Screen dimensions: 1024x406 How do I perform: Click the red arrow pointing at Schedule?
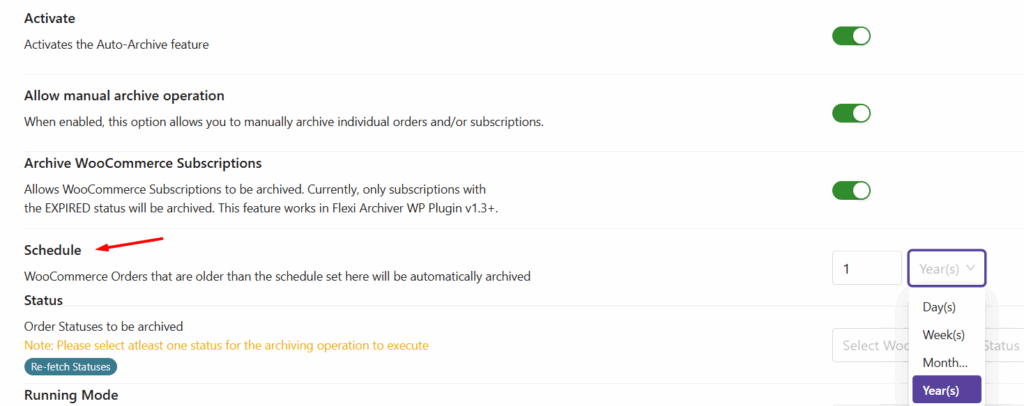pos(130,244)
